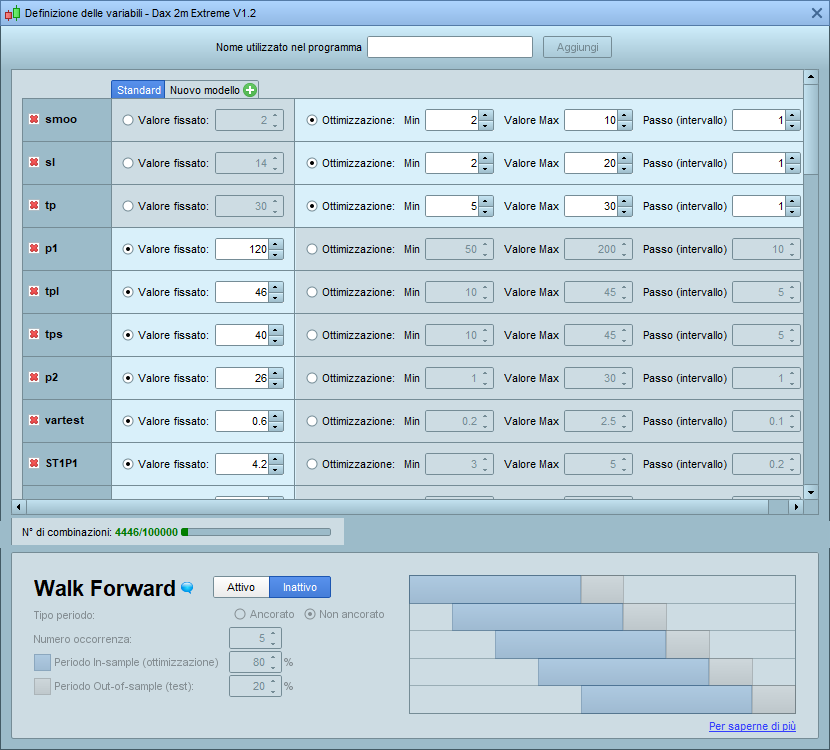Click the Out-of-sample gray color swatch
The height and width of the screenshot is (750, 830).
(x=42, y=686)
